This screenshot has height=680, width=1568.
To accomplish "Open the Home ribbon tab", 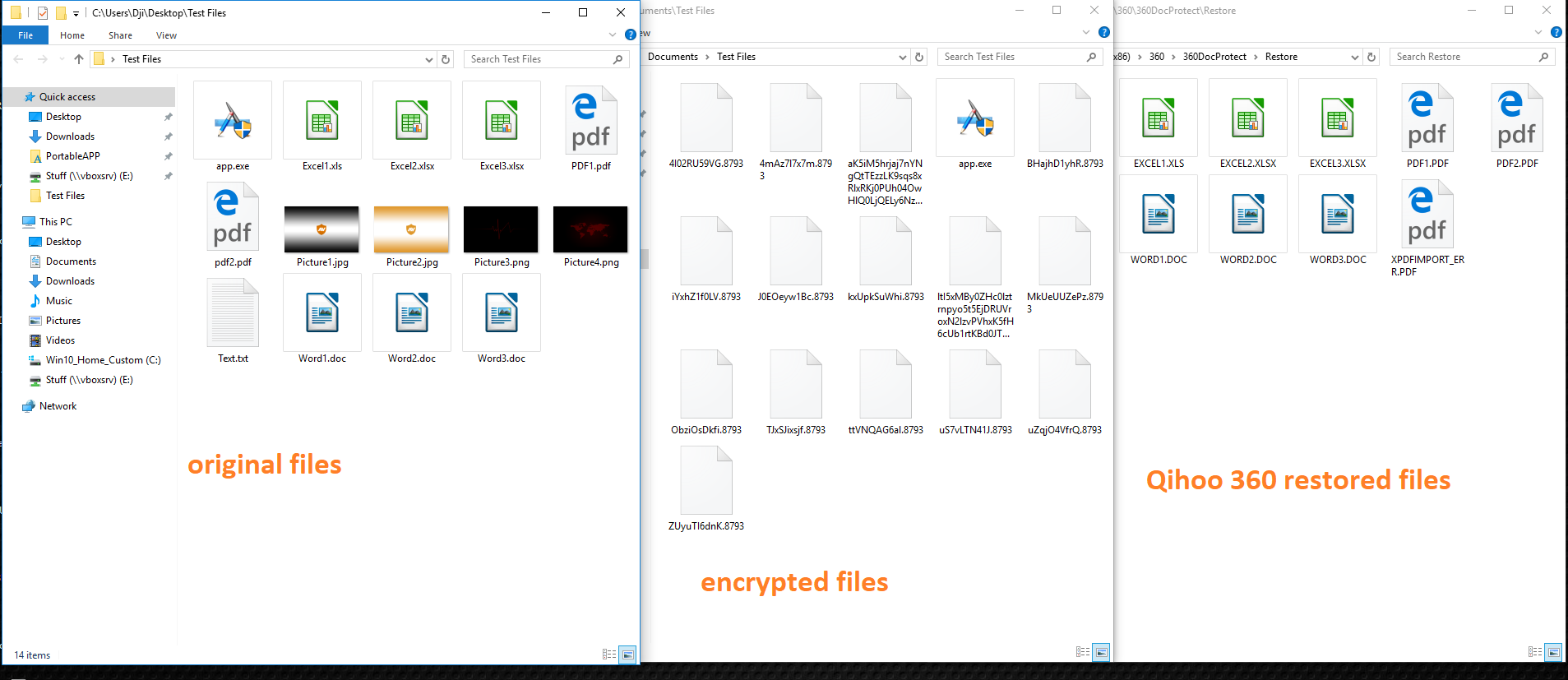I will click(x=72, y=35).
